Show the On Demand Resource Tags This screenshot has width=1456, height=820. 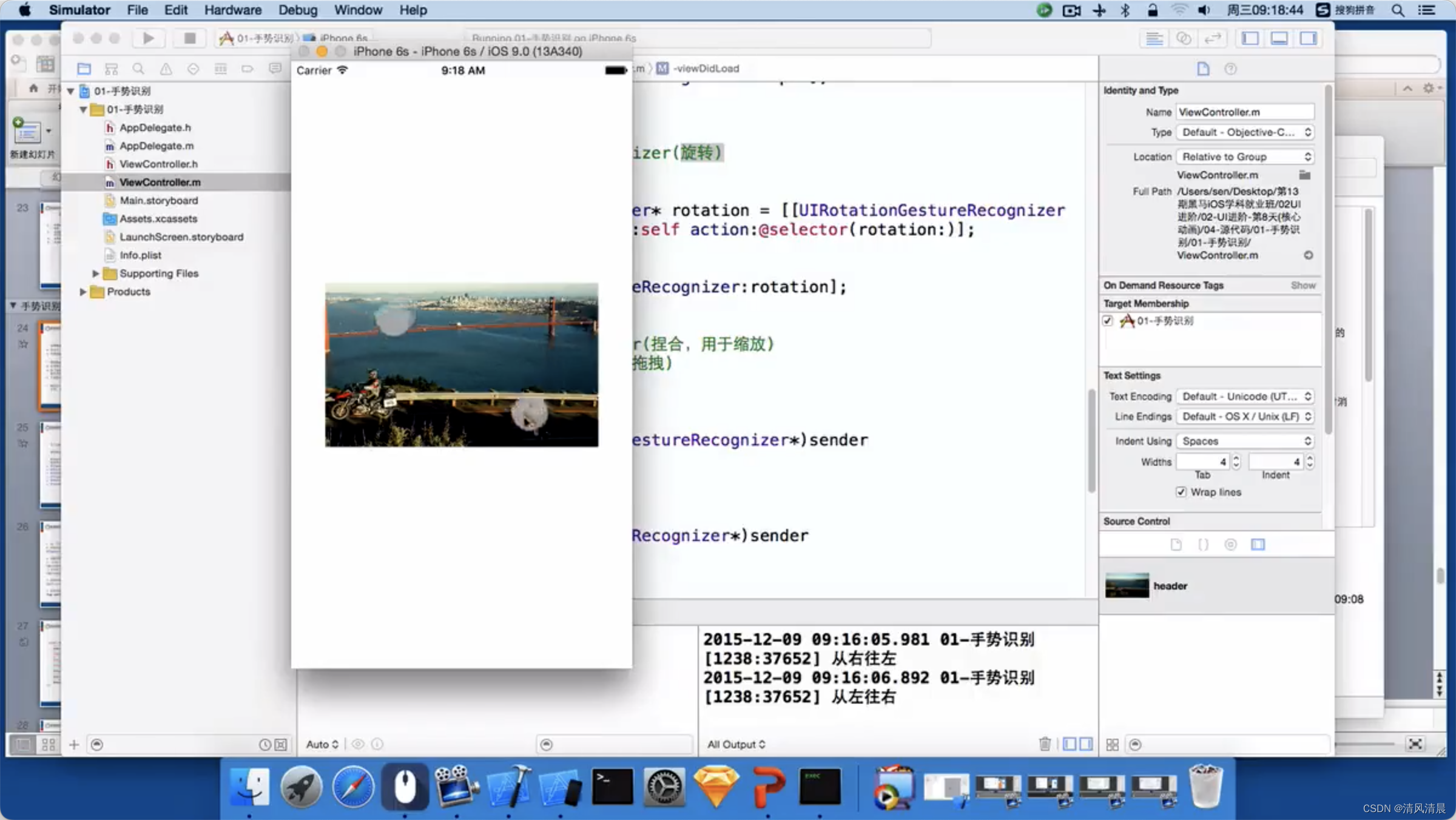(x=1303, y=285)
